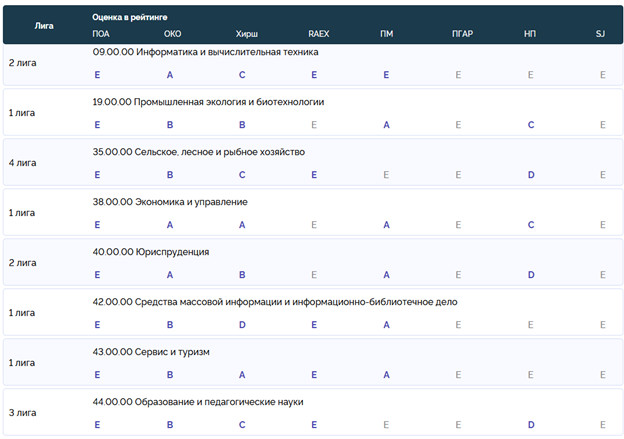Click the ОКО column header
This screenshot has height=439, width=624.
pos(172,34)
